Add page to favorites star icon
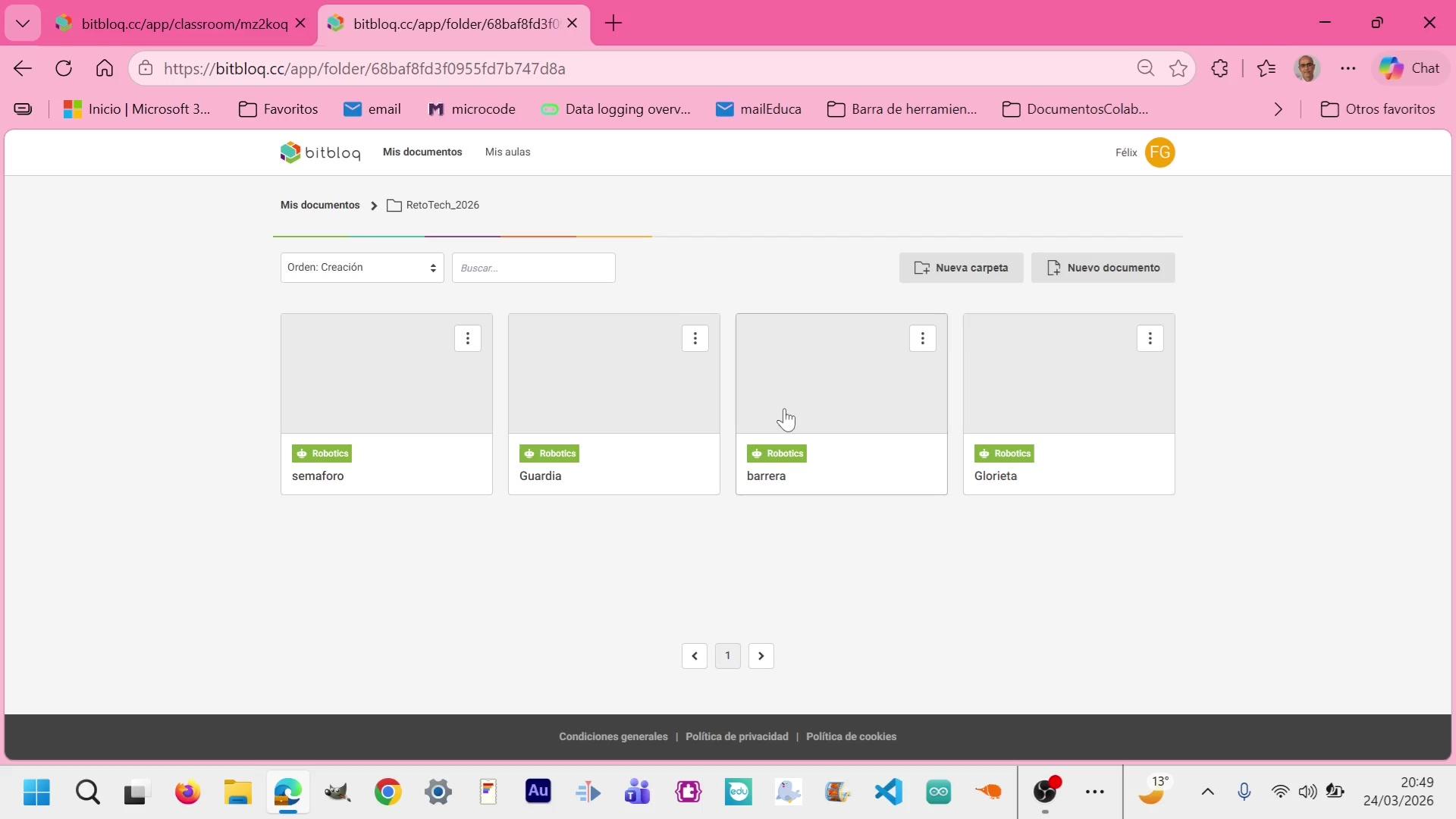 point(1178,69)
